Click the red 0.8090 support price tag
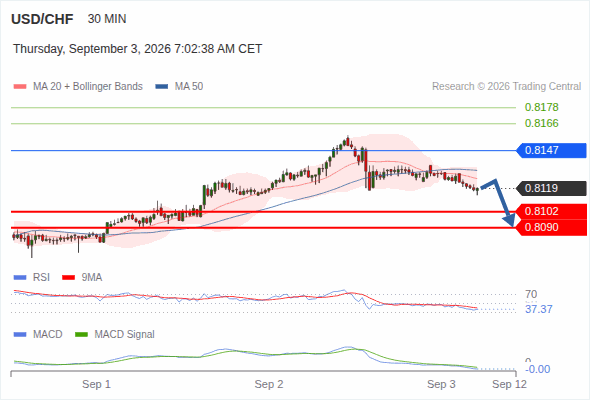 pyautogui.click(x=552, y=228)
